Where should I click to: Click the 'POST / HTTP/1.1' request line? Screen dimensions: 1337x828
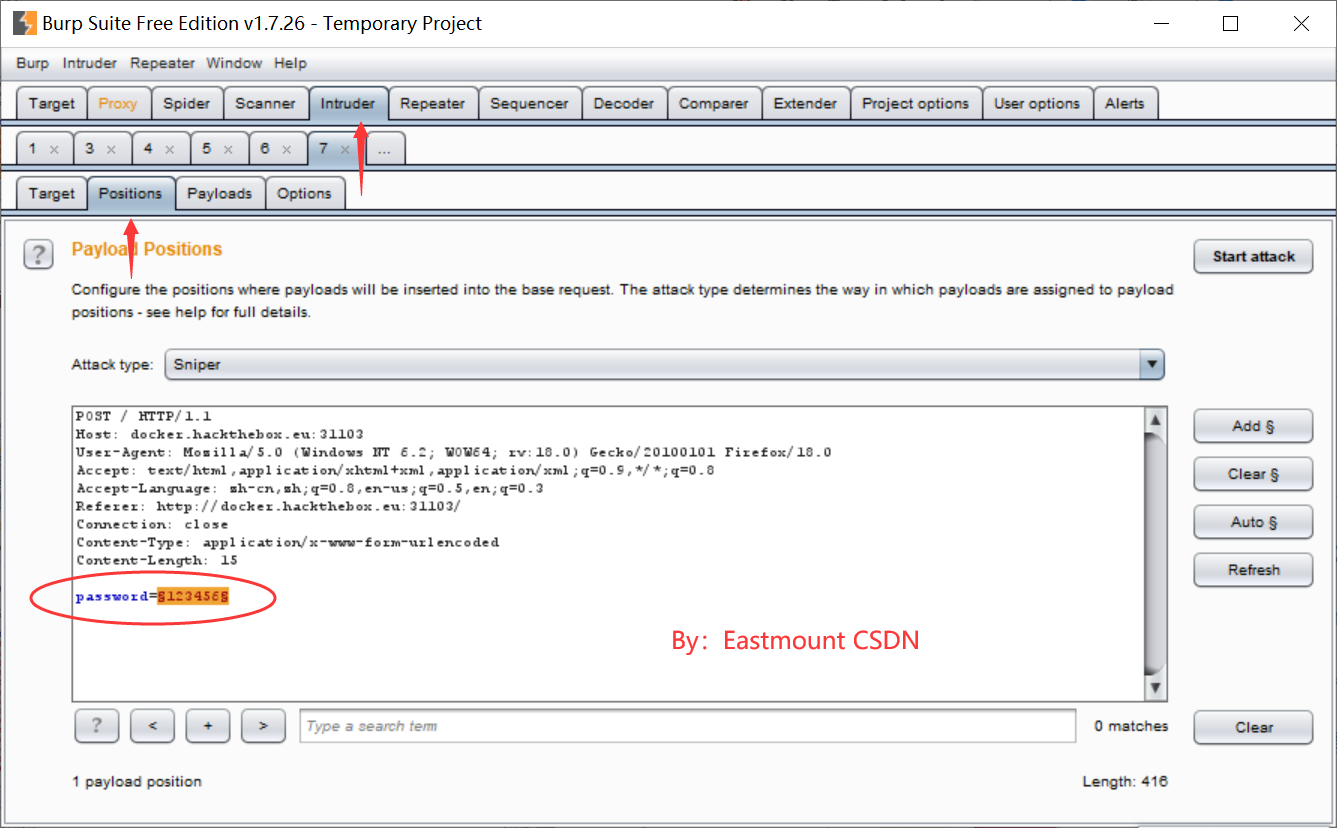[x=144, y=416]
